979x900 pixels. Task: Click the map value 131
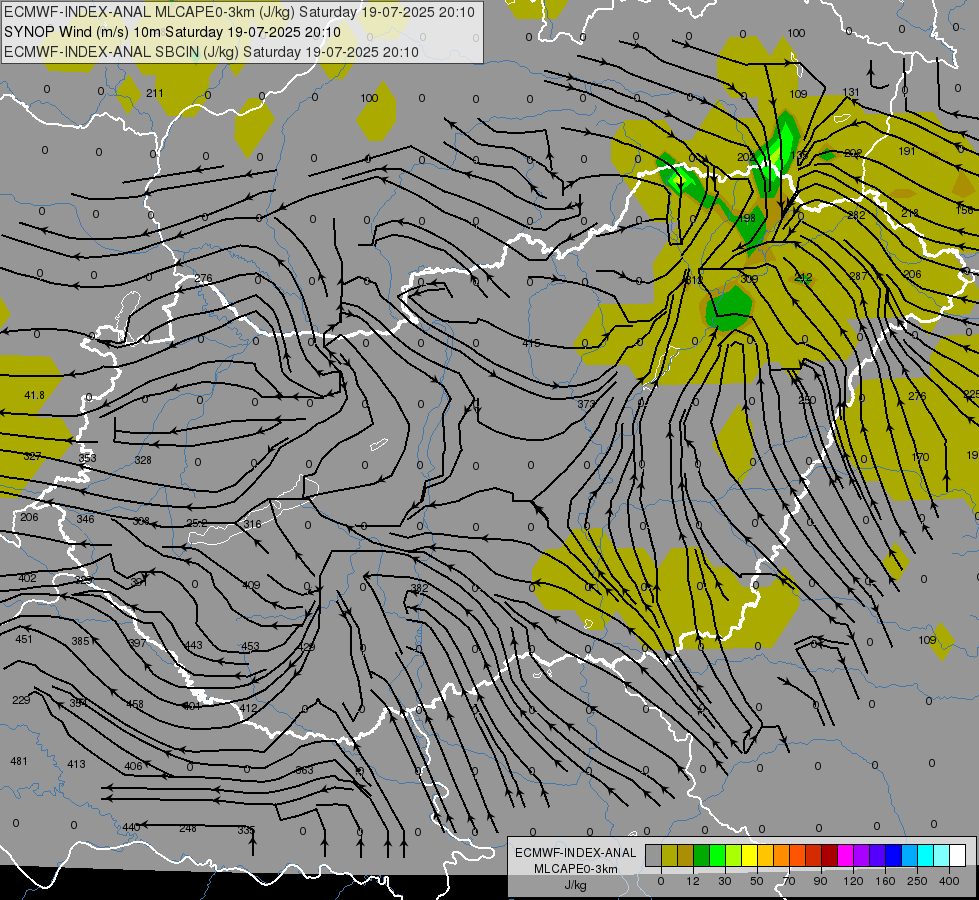(851, 92)
